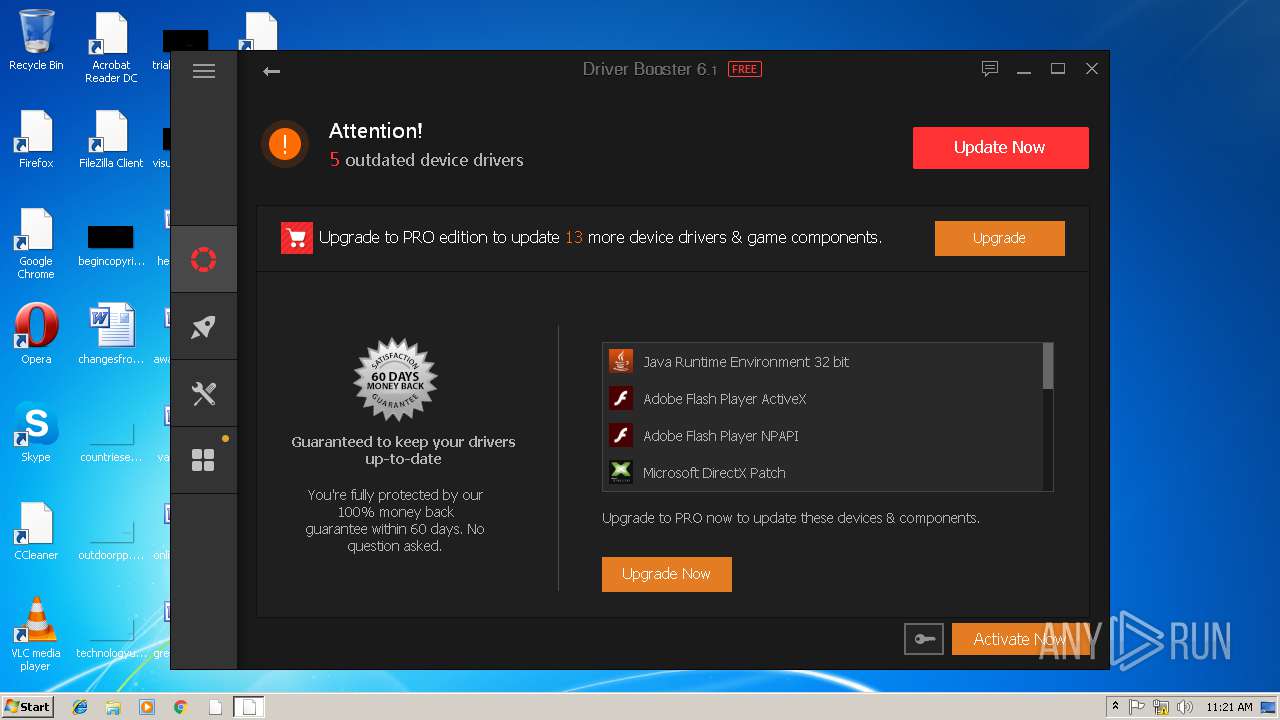Maximize the Driver Booster window
Image resolution: width=1280 pixels, height=720 pixels.
(x=1058, y=69)
